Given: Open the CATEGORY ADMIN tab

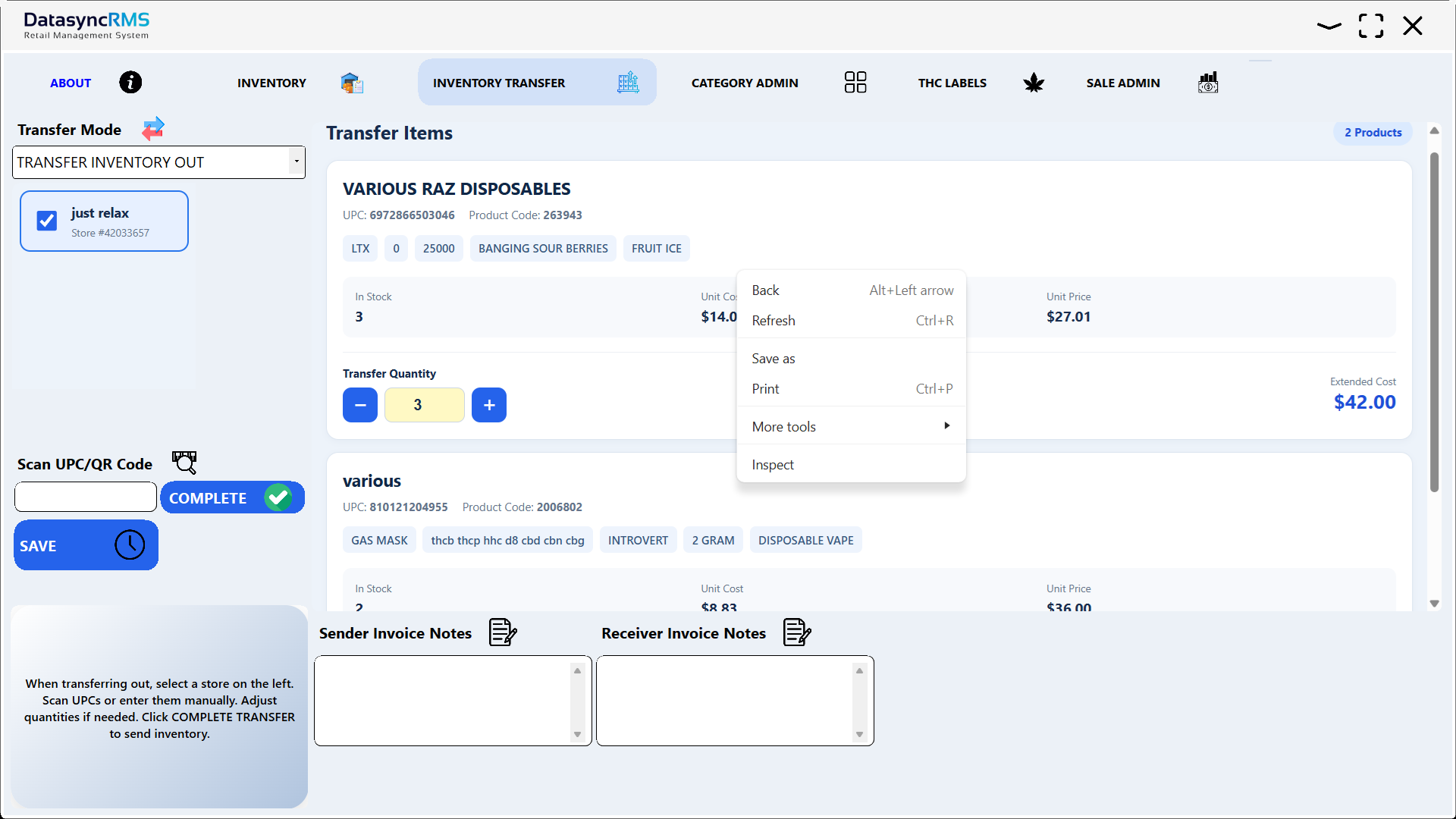Looking at the screenshot, I should [745, 83].
